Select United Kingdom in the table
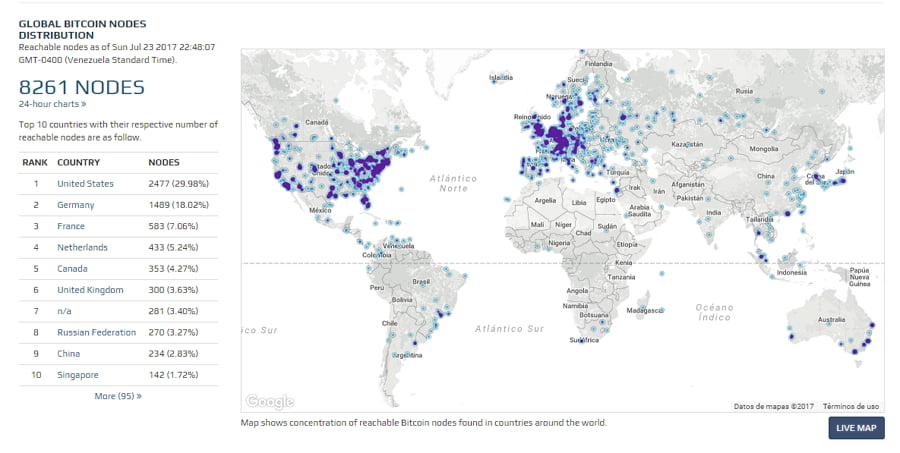This screenshot has width=900, height=453. pyautogui.click(x=90, y=290)
